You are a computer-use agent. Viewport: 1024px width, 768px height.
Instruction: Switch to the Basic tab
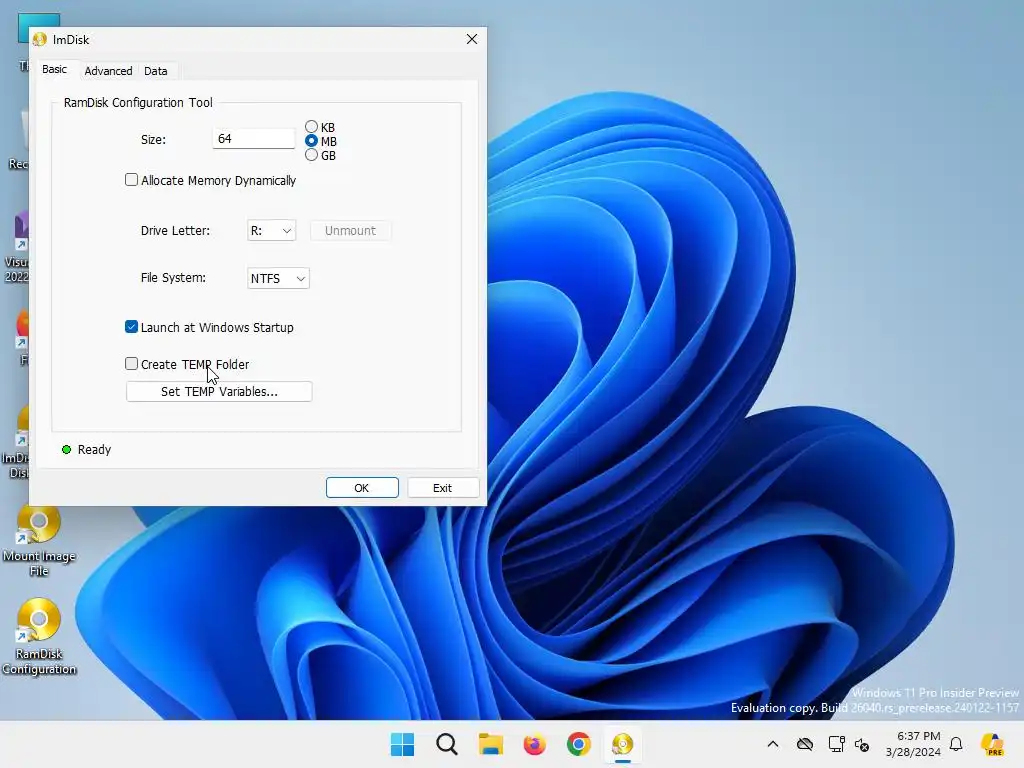coord(55,69)
